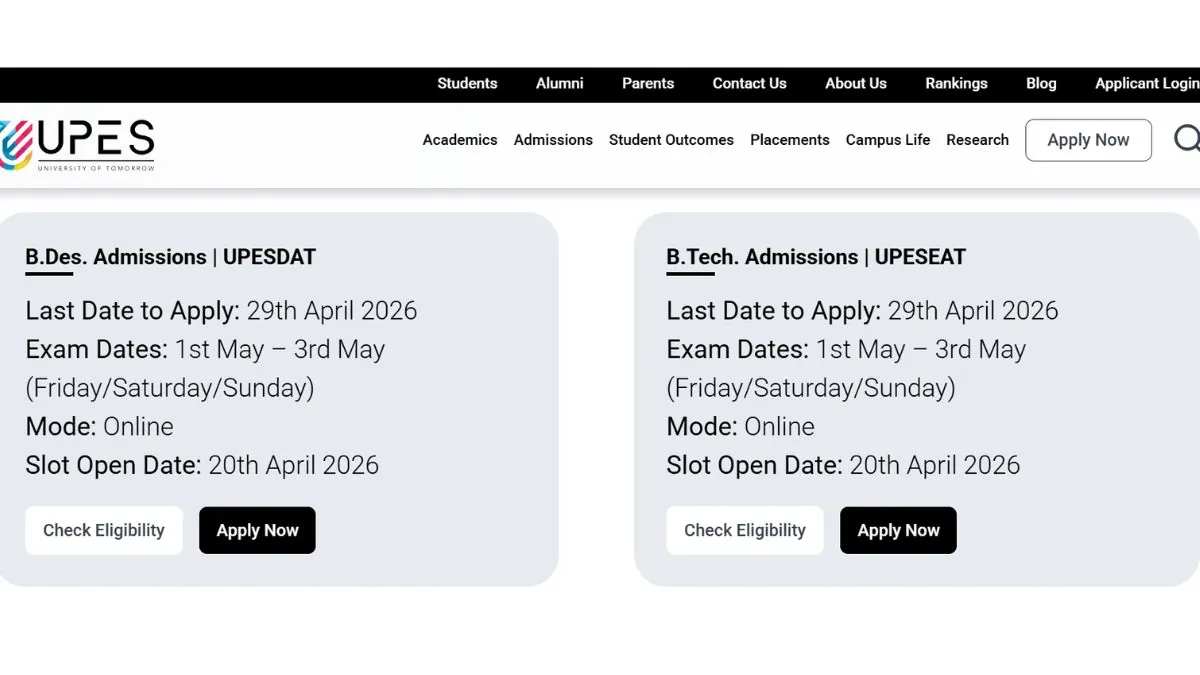Check Eligibility for B.Des. UPESDAT admissions

coord(103,530)
